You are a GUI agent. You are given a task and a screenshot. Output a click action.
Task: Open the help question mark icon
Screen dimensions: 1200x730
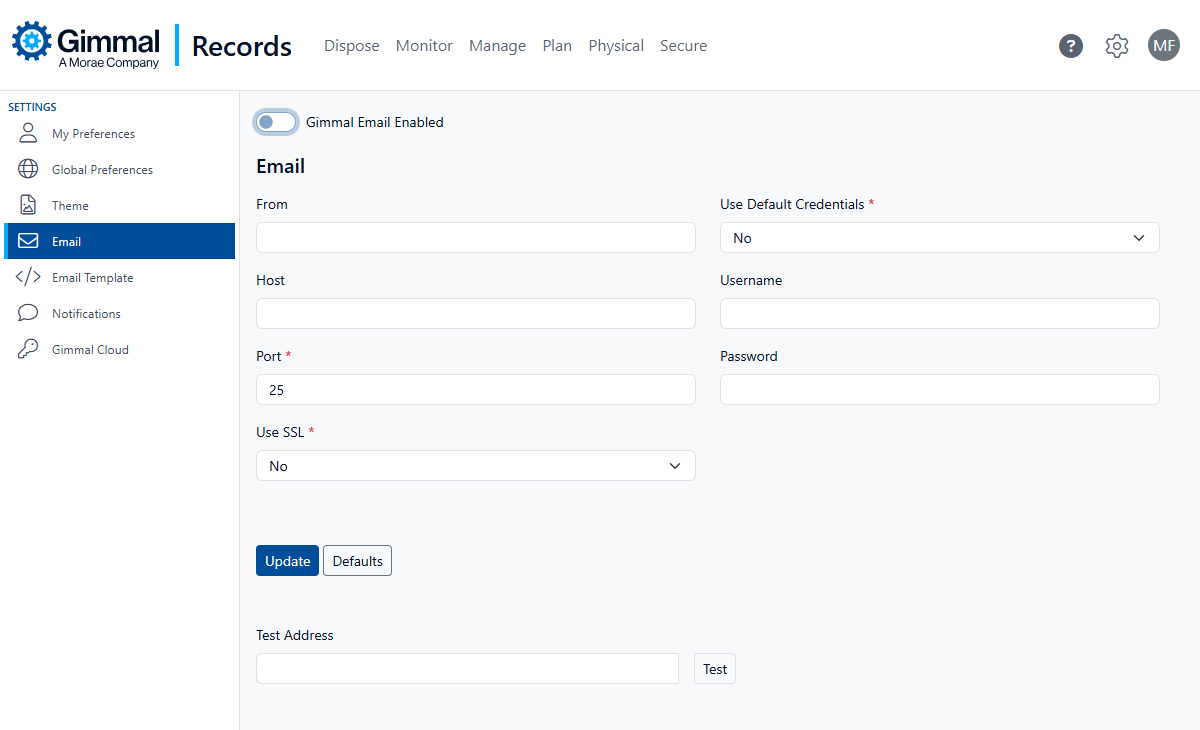point(1071,46)
